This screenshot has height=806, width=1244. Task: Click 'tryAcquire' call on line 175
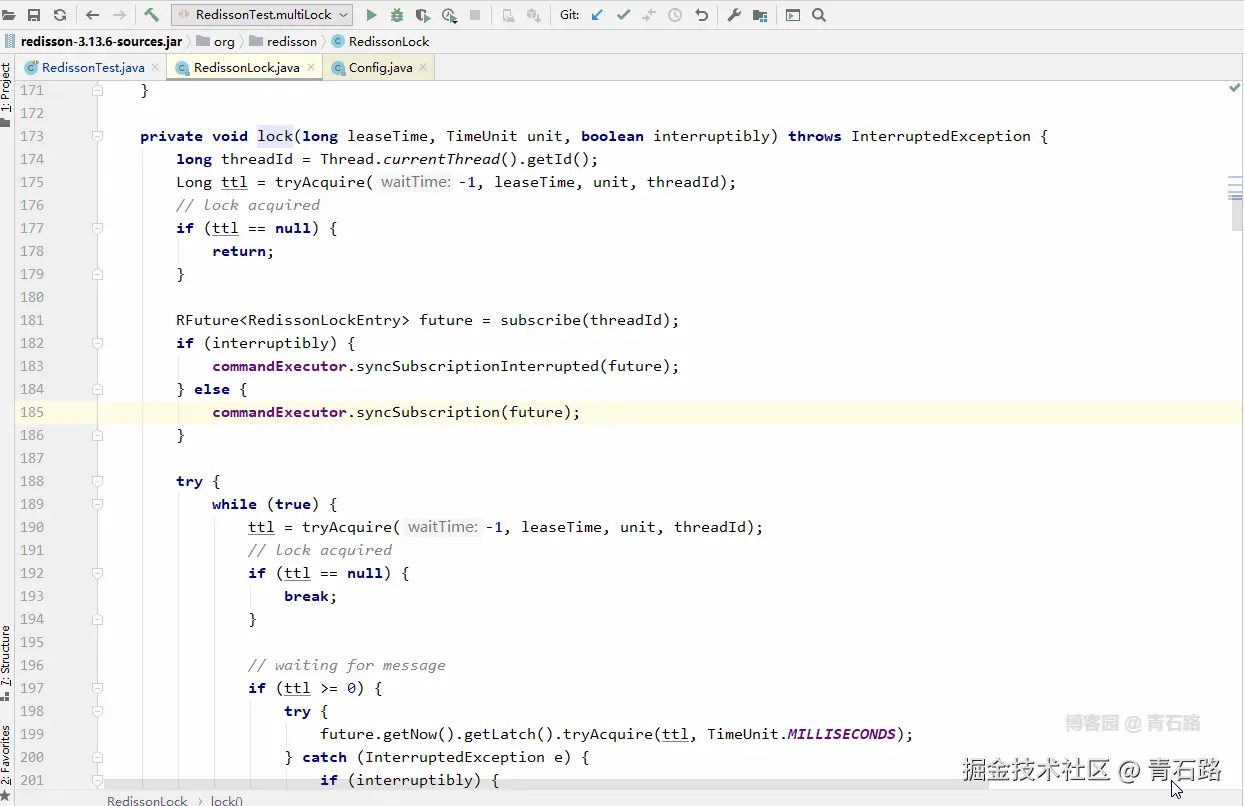coord(320,182)
